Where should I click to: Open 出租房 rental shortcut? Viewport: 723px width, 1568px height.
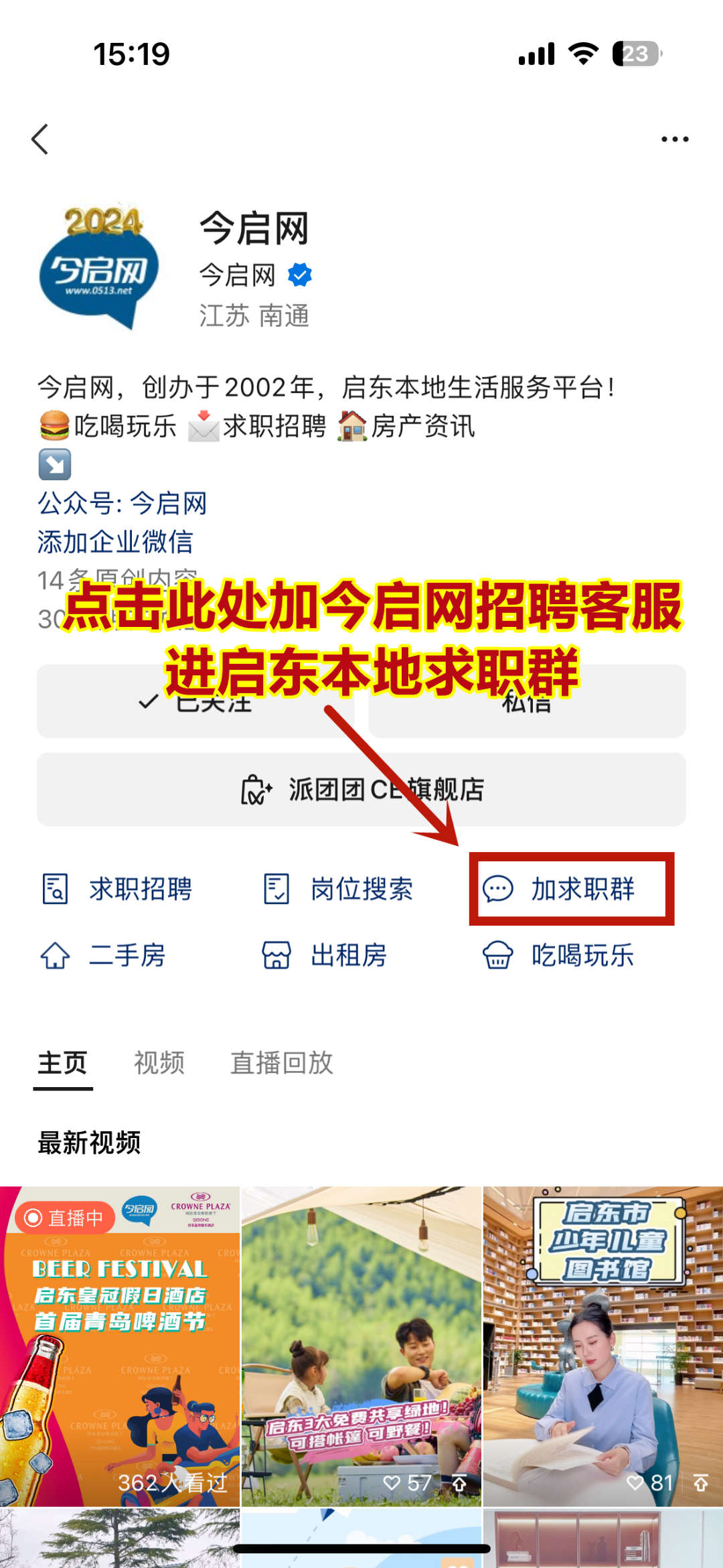pyautogui.click(x=325, y=956)
